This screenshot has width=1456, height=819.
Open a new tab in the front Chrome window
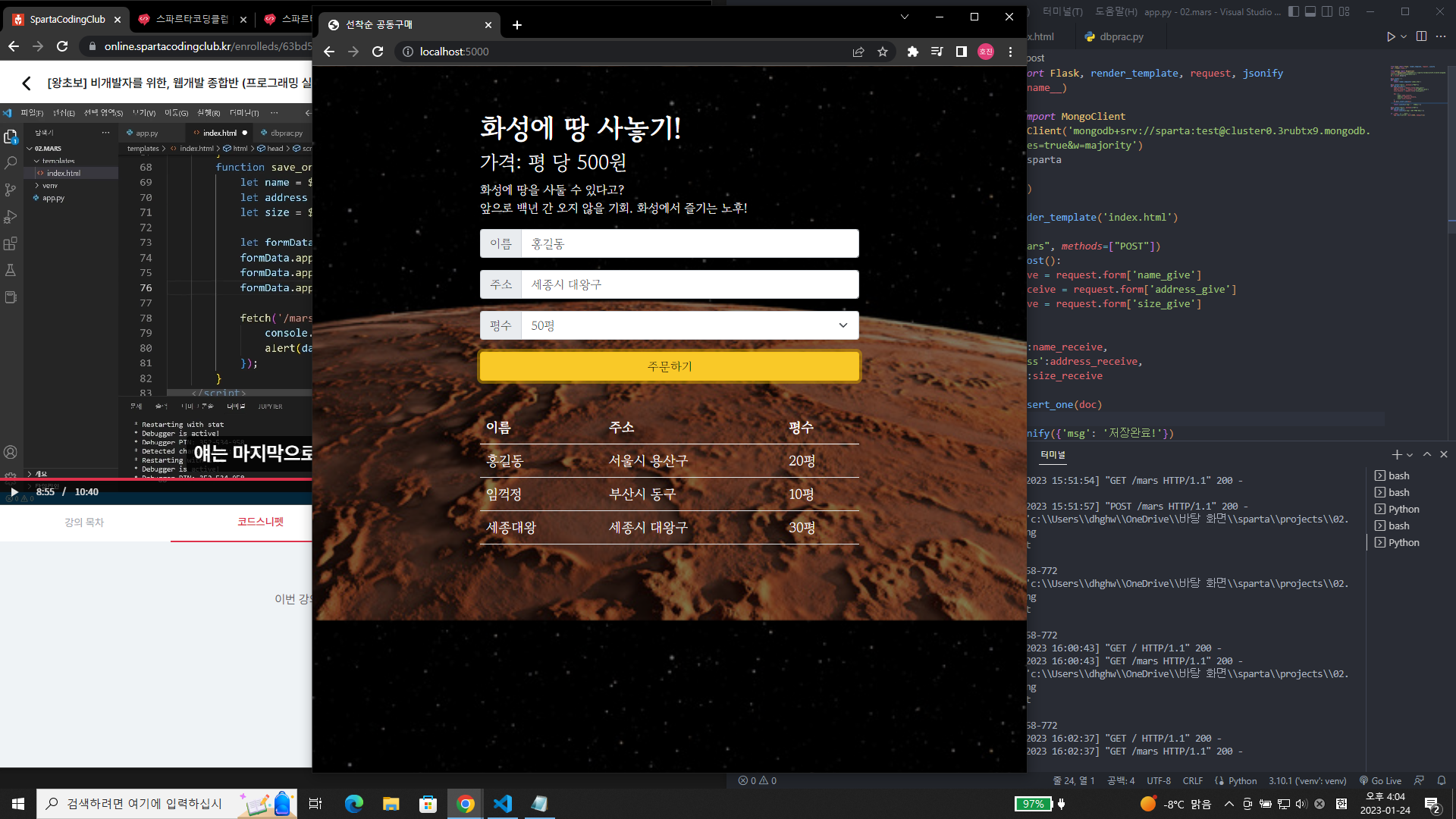(x=517, y=25)
